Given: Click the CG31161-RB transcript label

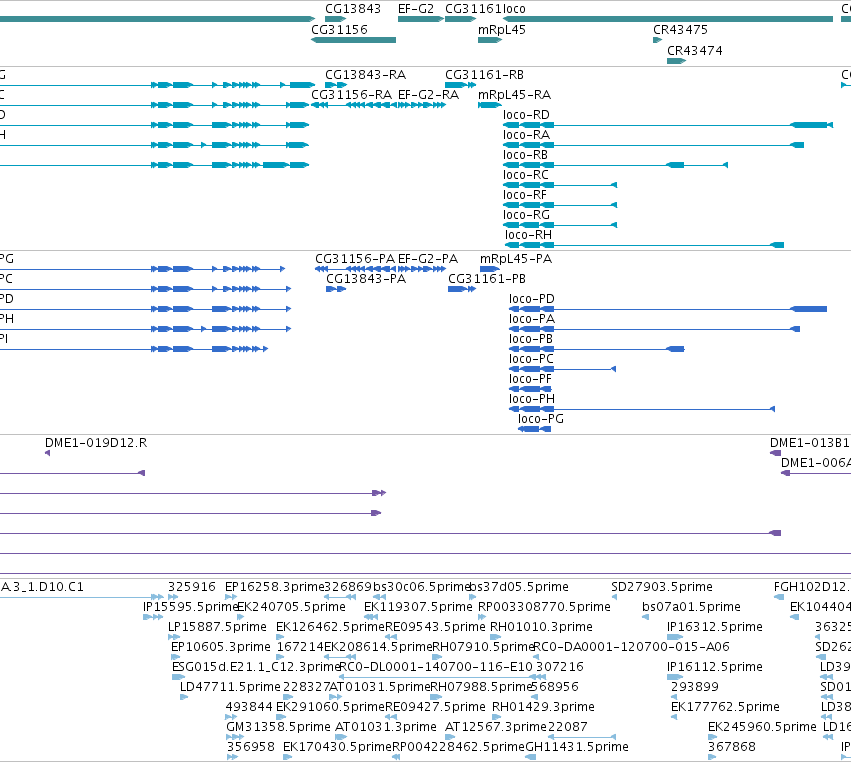Looking at the screenshot, I should tap(484, 74).
